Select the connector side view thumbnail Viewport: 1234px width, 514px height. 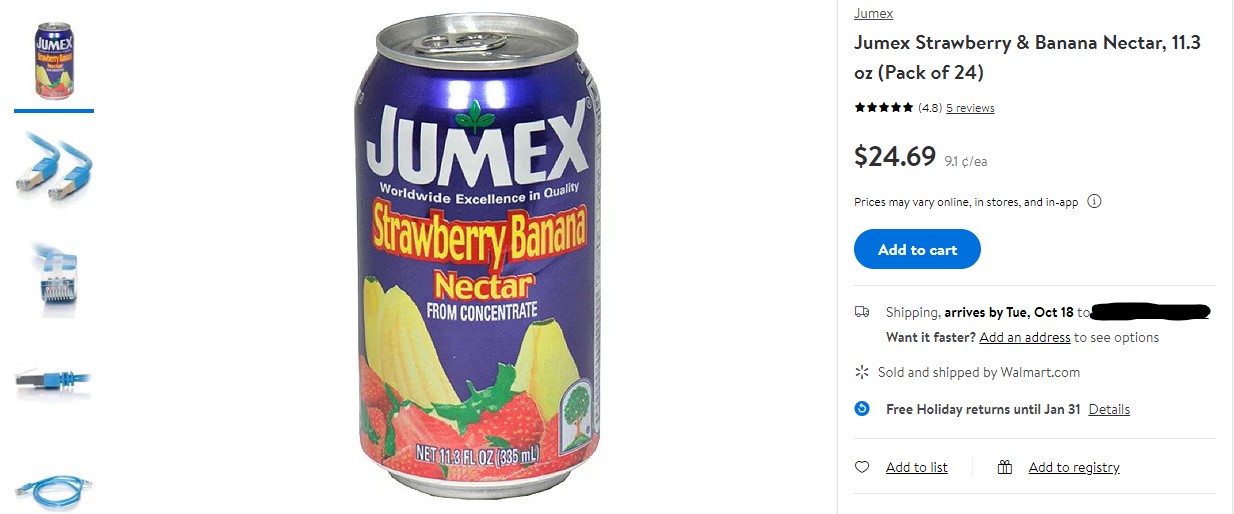tap(54, 381)
